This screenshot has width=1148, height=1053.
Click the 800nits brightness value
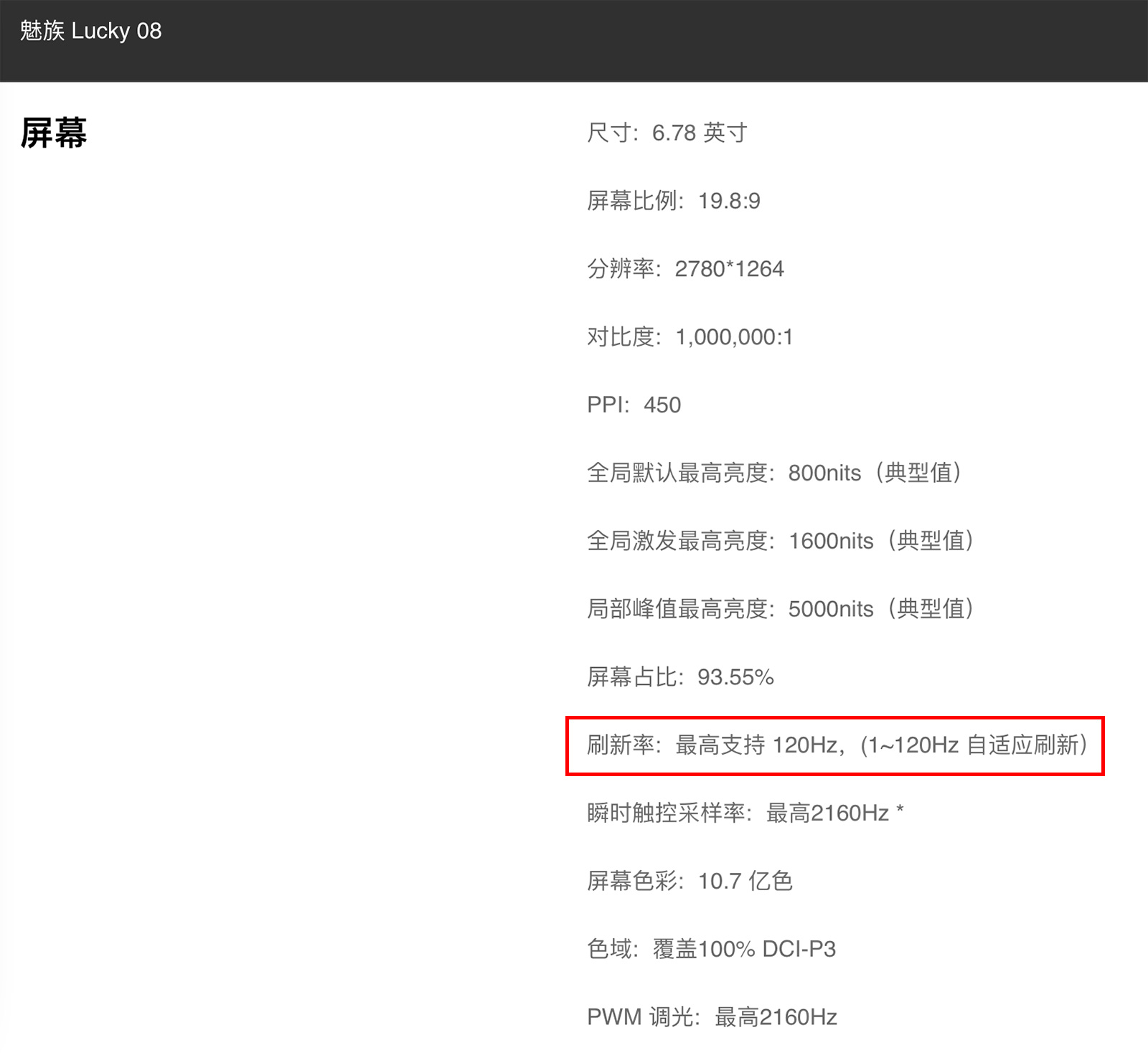point(824,473)
